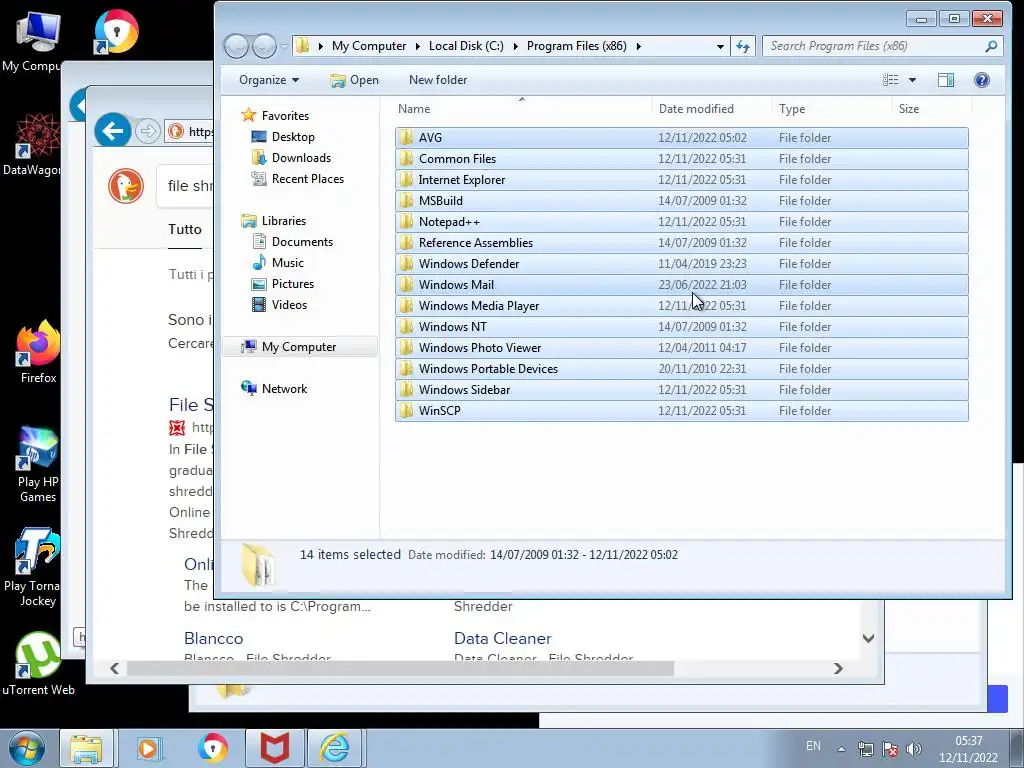
Task: Select the Reference Assemblies folder
Action: [x=681, y=242]
